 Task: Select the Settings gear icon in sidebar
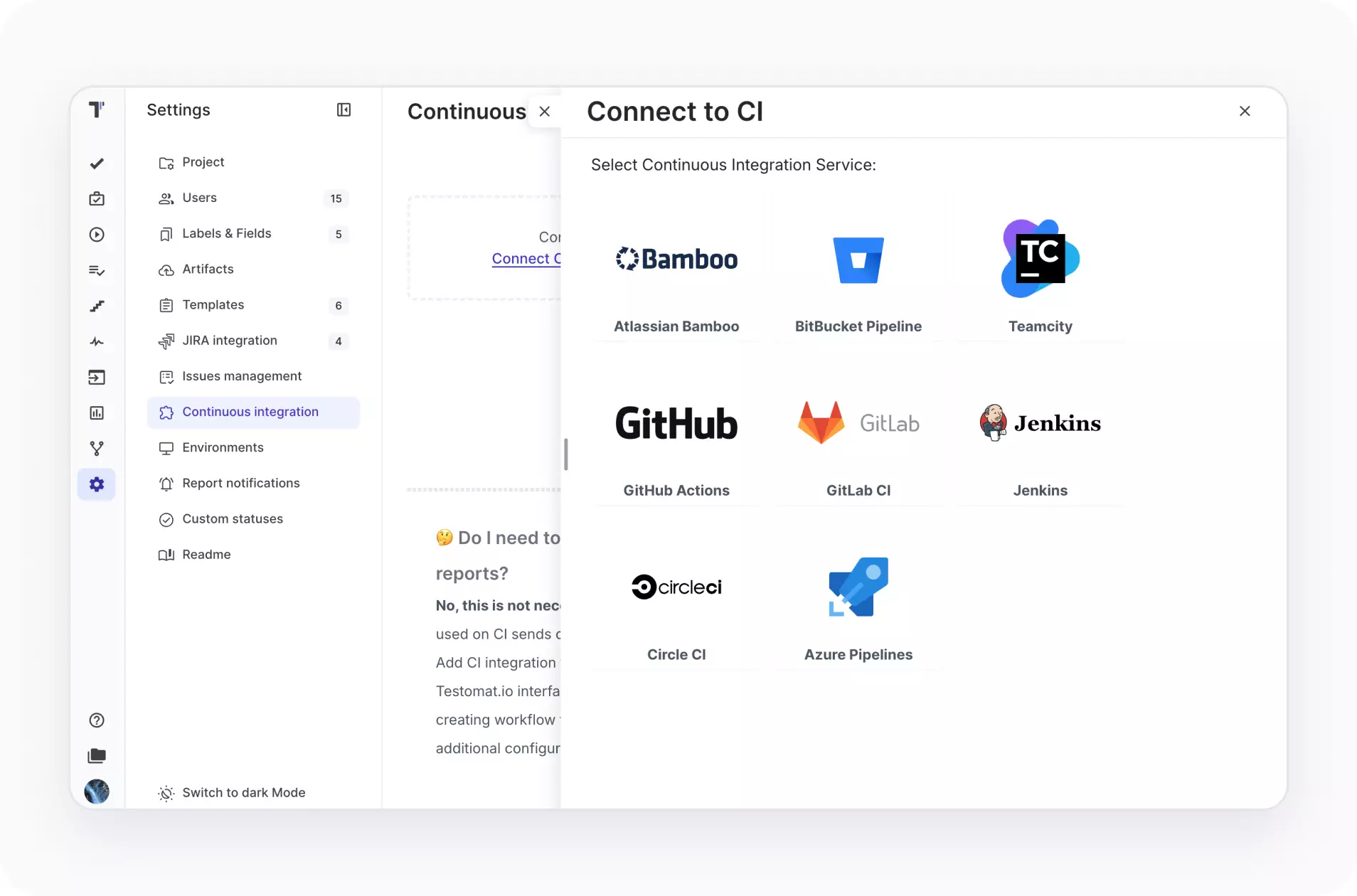click(x=97, y=484)
